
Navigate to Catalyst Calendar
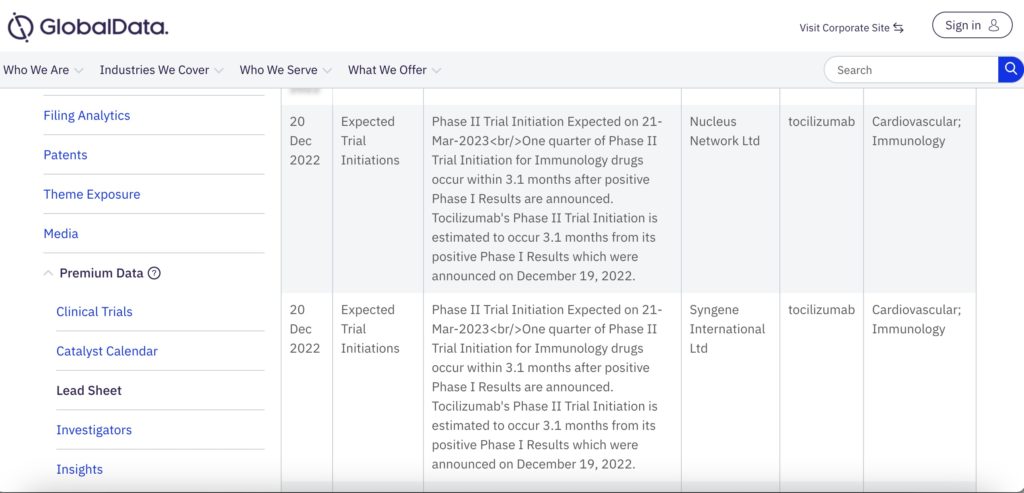coord(107,351)
